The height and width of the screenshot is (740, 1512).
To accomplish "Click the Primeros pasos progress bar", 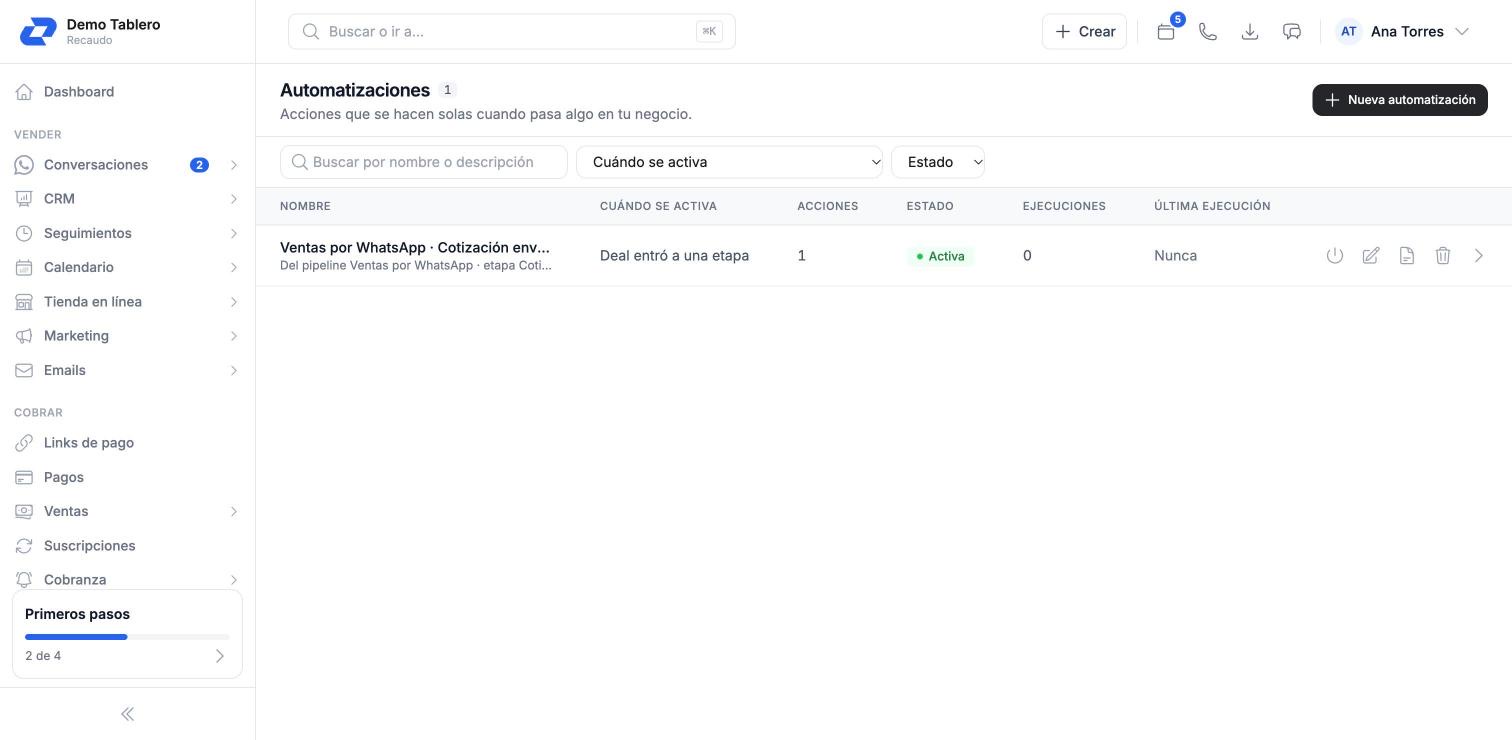I will pos(127,637).
